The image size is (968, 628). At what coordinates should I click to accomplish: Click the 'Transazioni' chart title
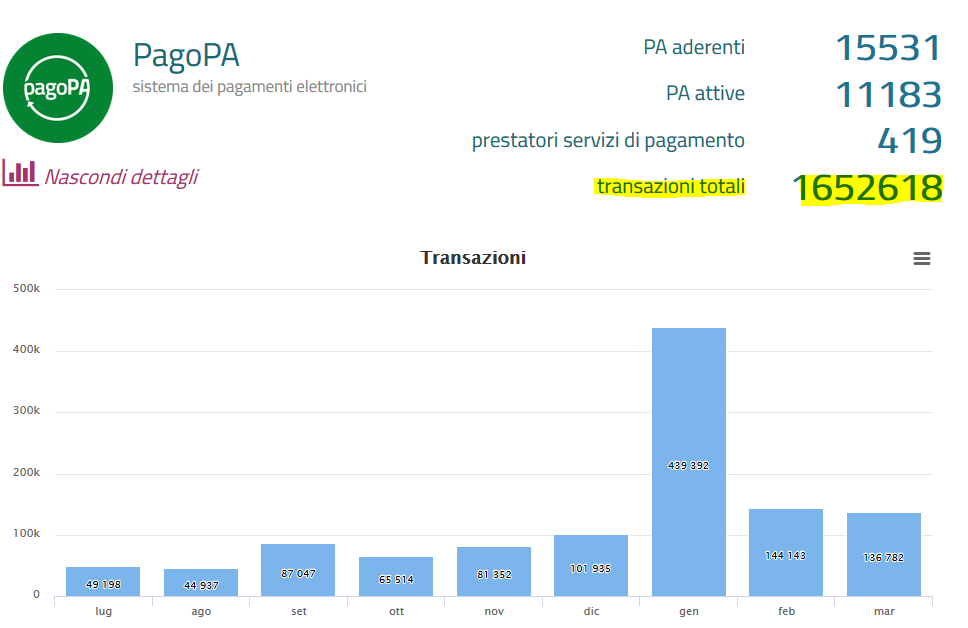click(x=473, y=257)
